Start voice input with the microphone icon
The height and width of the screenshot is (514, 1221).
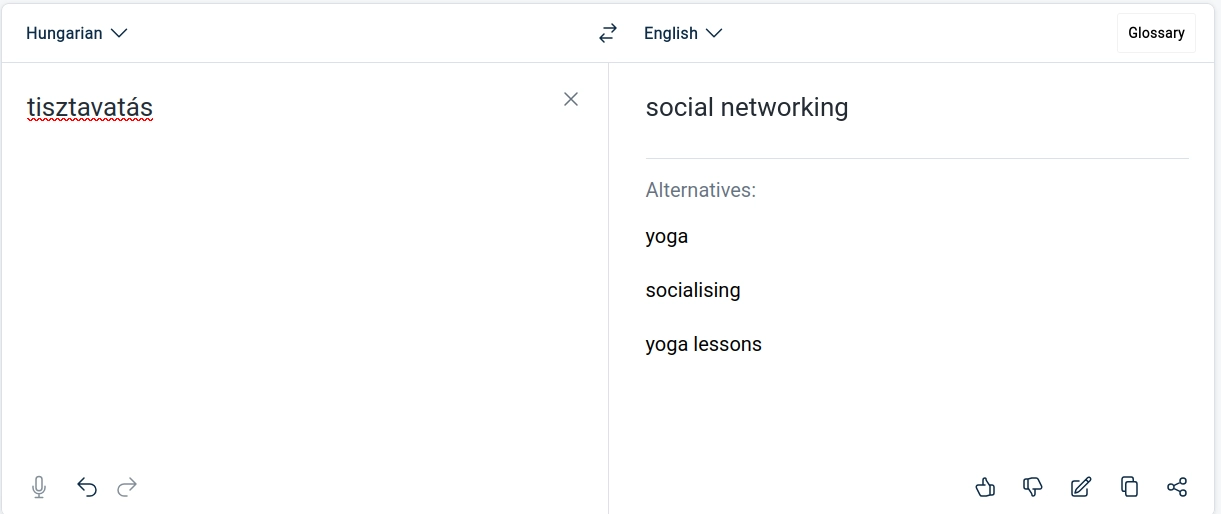tap(39, 487)
